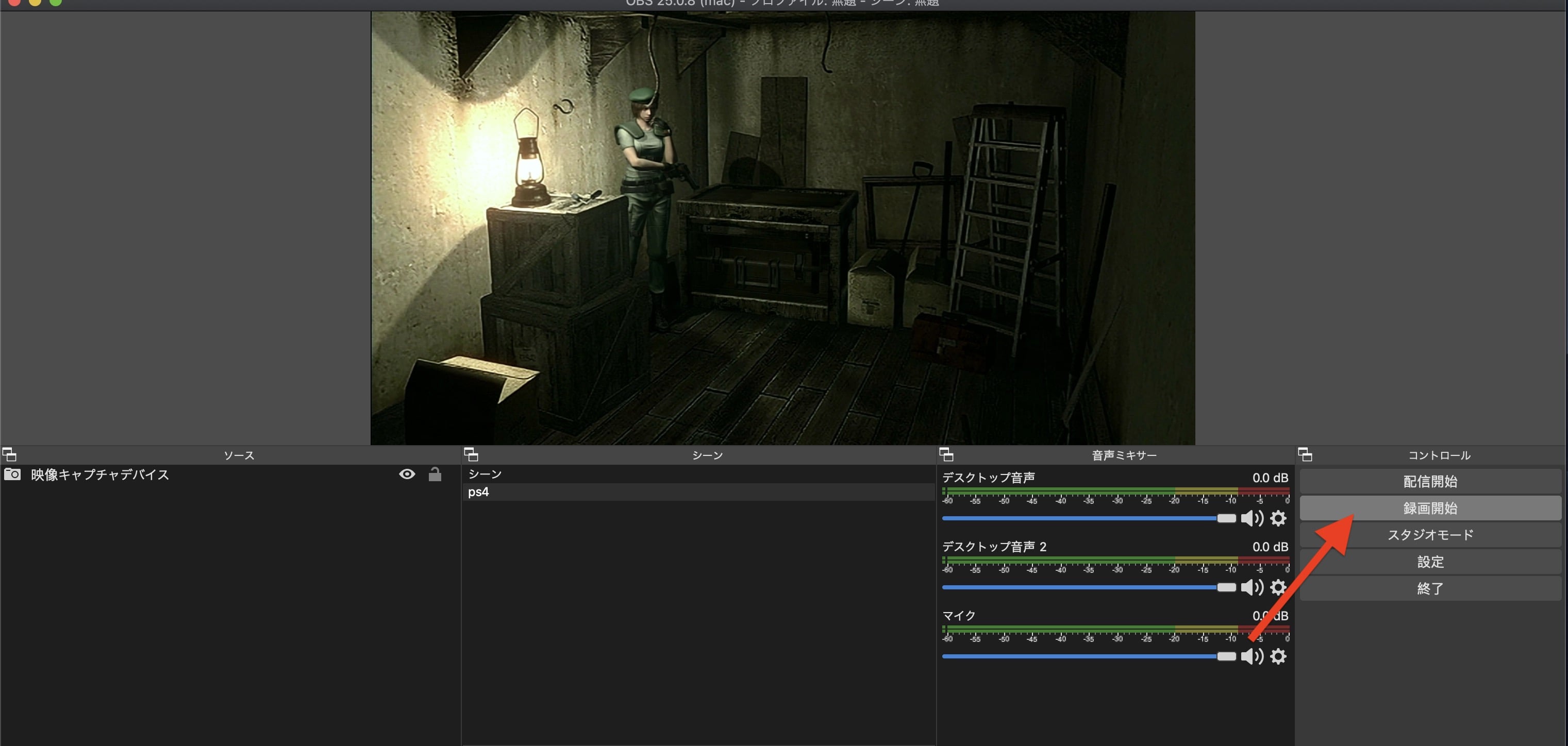Select the ps4 scene

click(x=478, y=491)
